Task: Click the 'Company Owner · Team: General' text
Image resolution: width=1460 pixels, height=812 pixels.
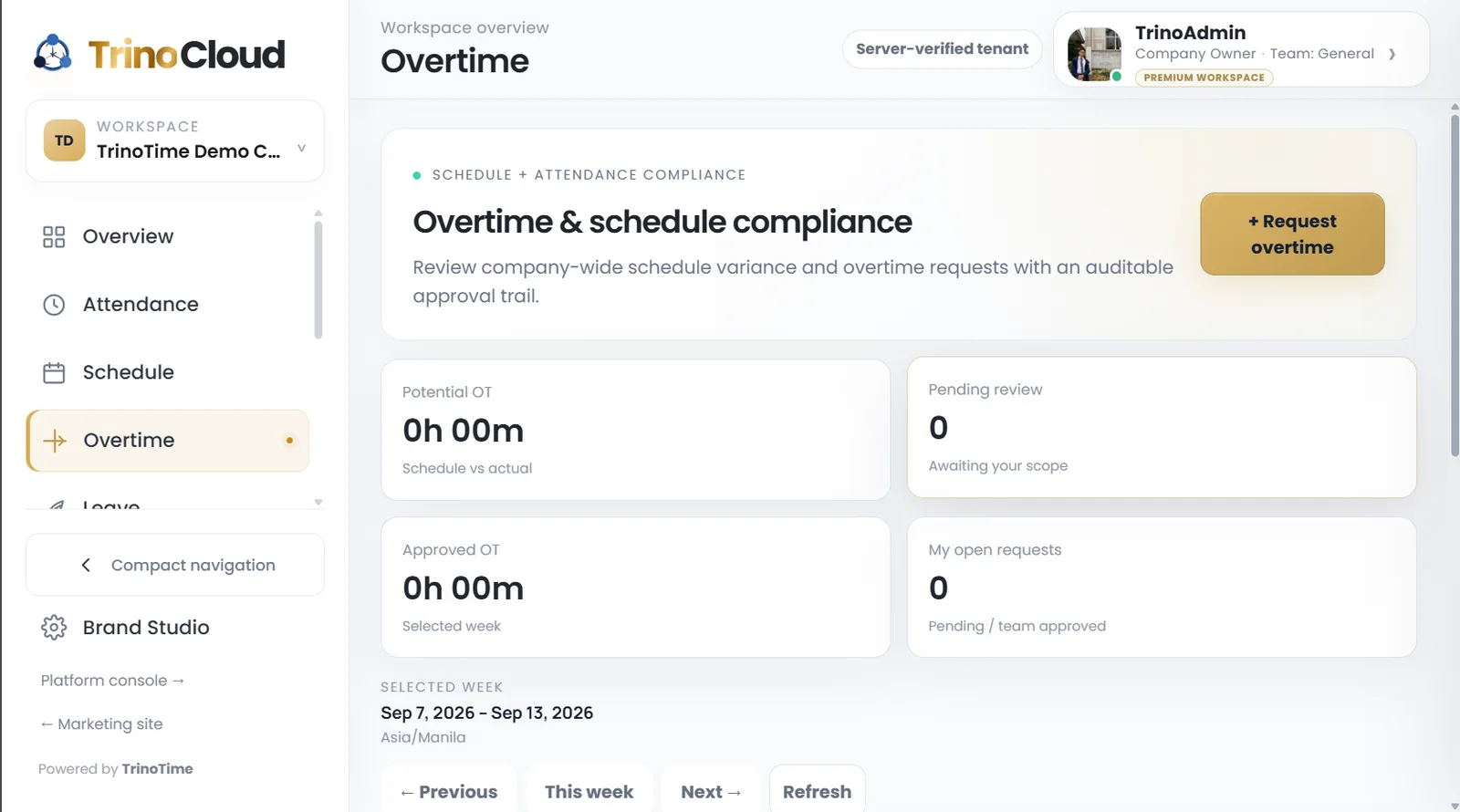Action: [x=1254, y=54]
